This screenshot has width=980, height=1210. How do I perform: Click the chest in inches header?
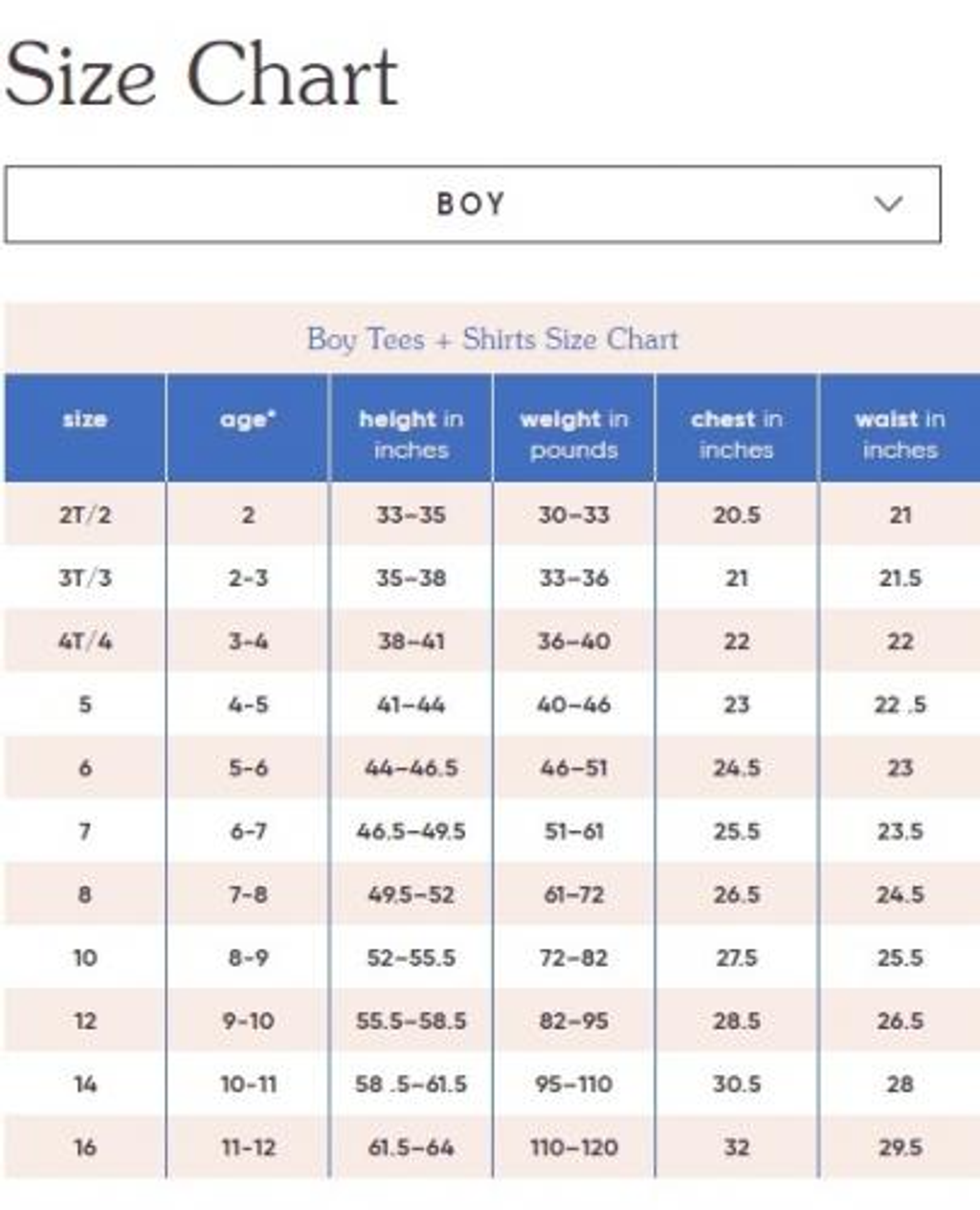[736, 434]
